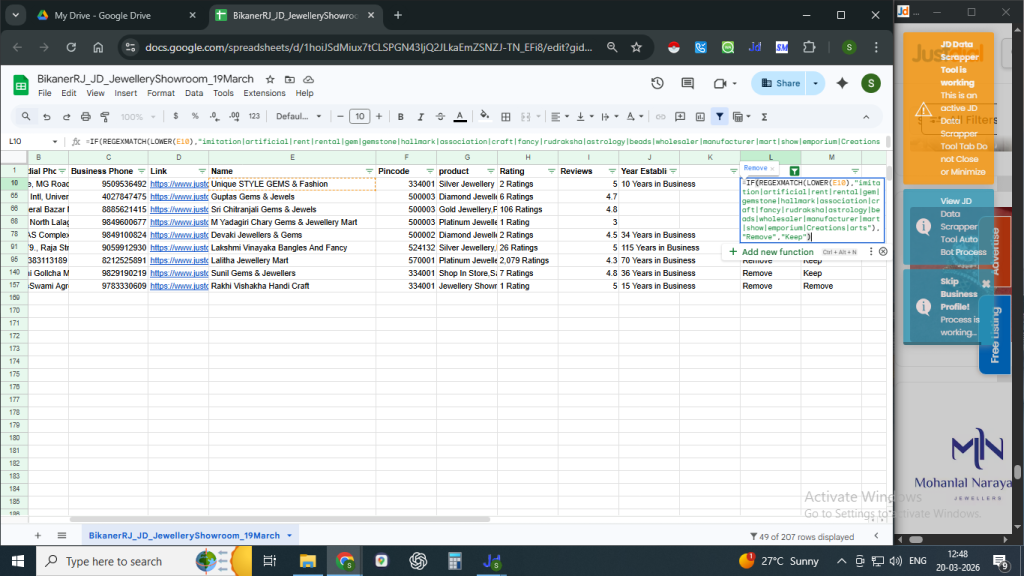The height and width of the screenshot is (576, 1024).
Task: Click the Share button
Action: 780,83
